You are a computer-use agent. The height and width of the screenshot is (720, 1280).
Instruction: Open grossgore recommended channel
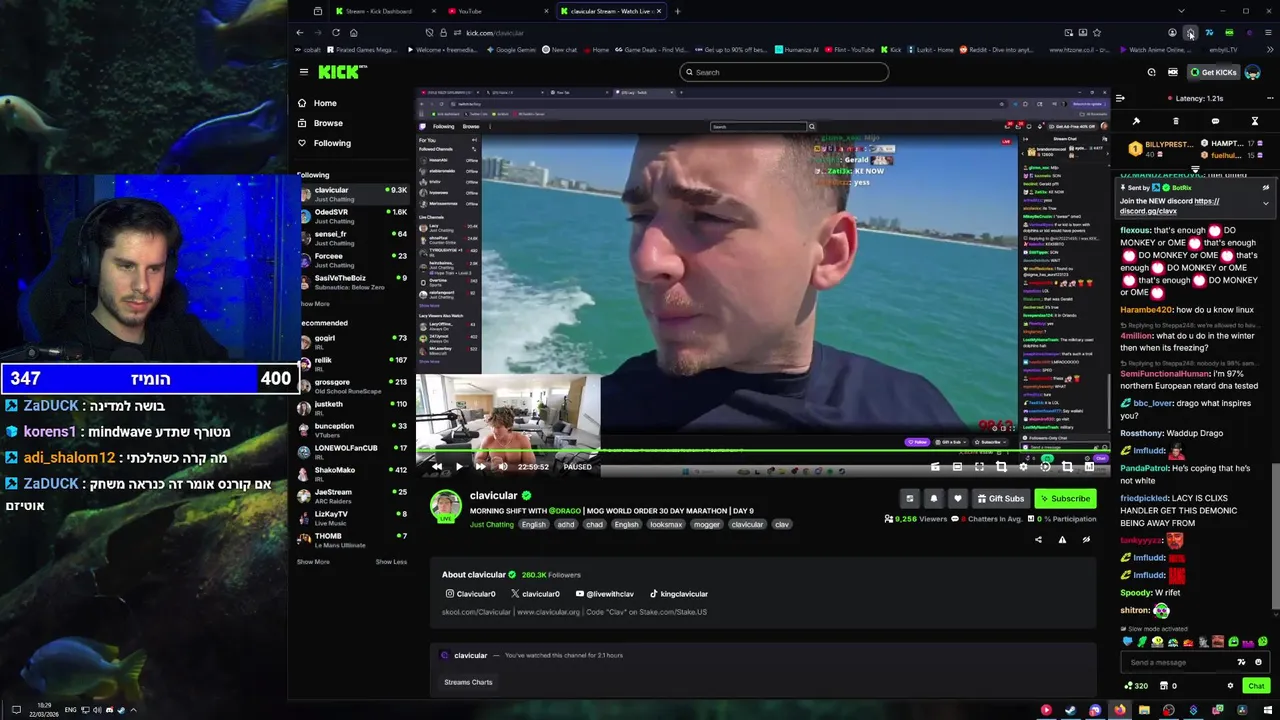(356, 386)
